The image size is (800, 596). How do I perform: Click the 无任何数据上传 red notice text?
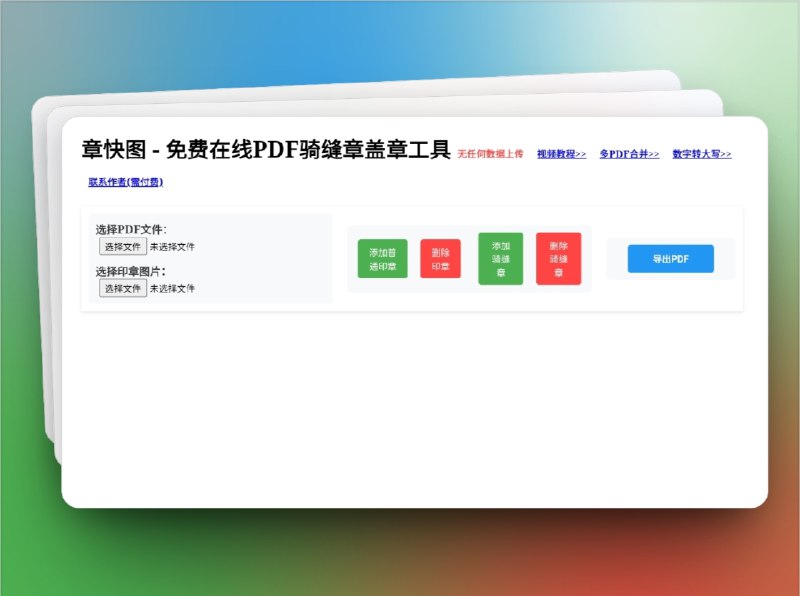(x=491, y=155)
